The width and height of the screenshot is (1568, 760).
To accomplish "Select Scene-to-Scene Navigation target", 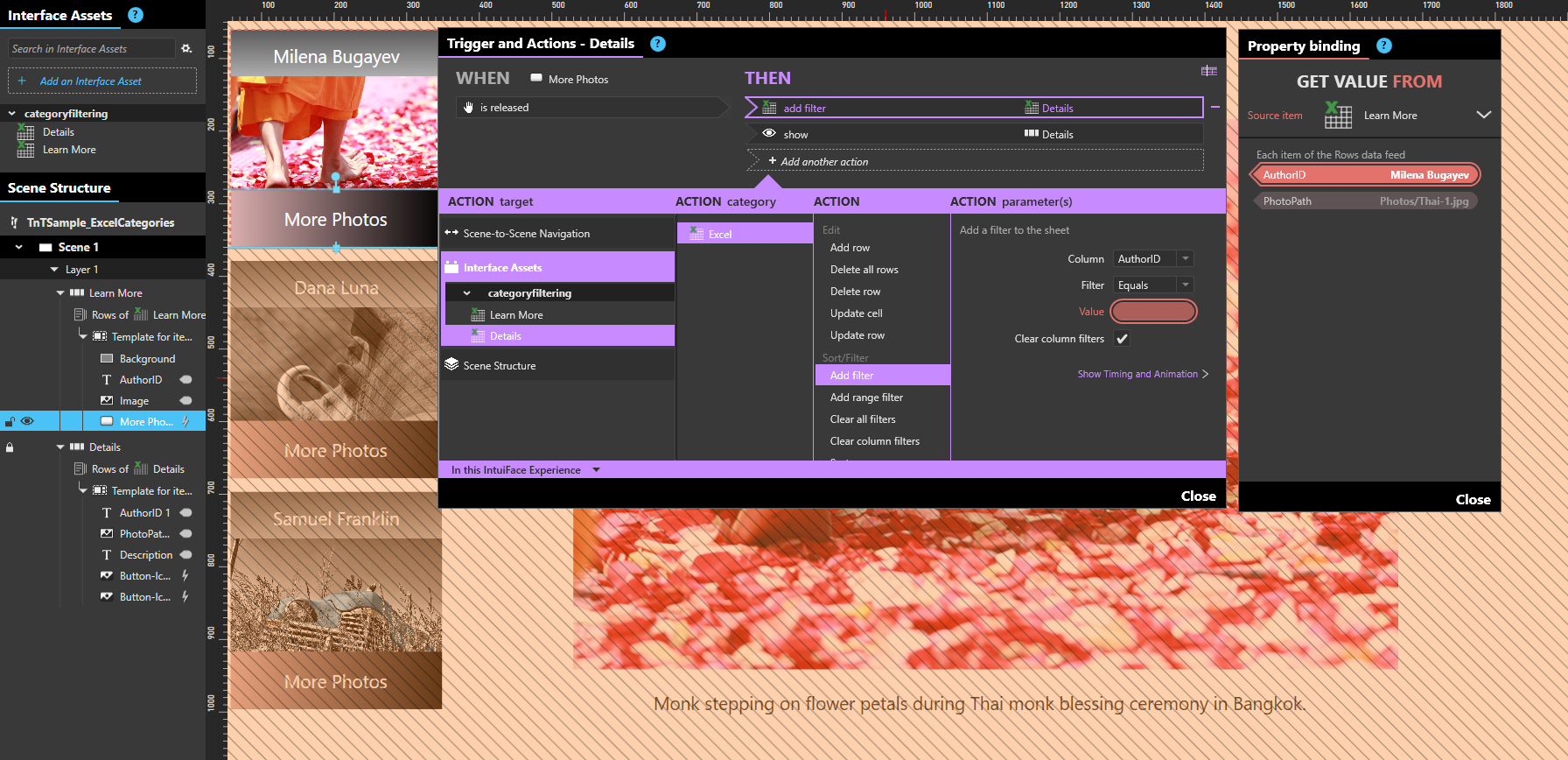I will click(x=527, y=234).
